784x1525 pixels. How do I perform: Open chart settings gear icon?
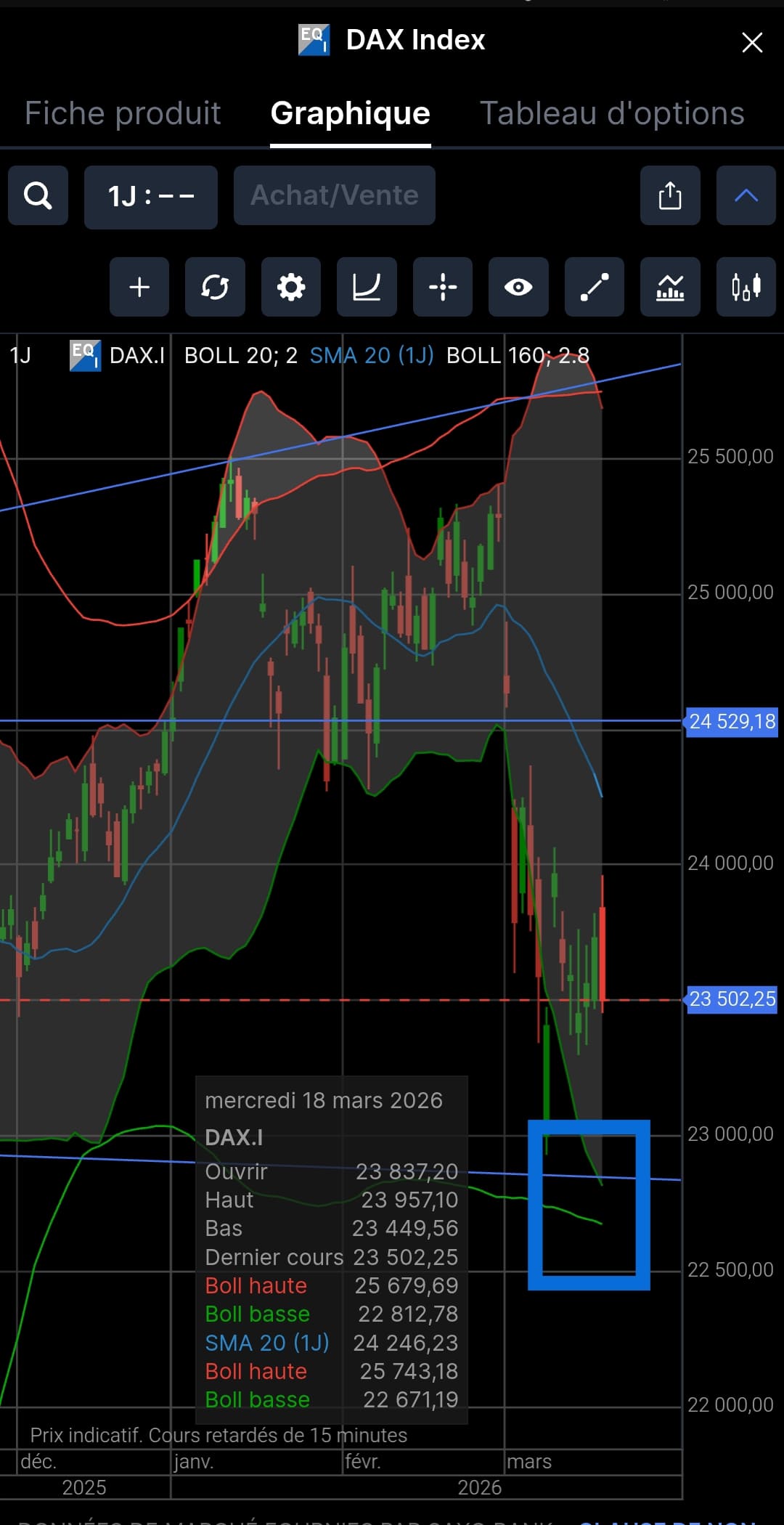pos(291,287)
